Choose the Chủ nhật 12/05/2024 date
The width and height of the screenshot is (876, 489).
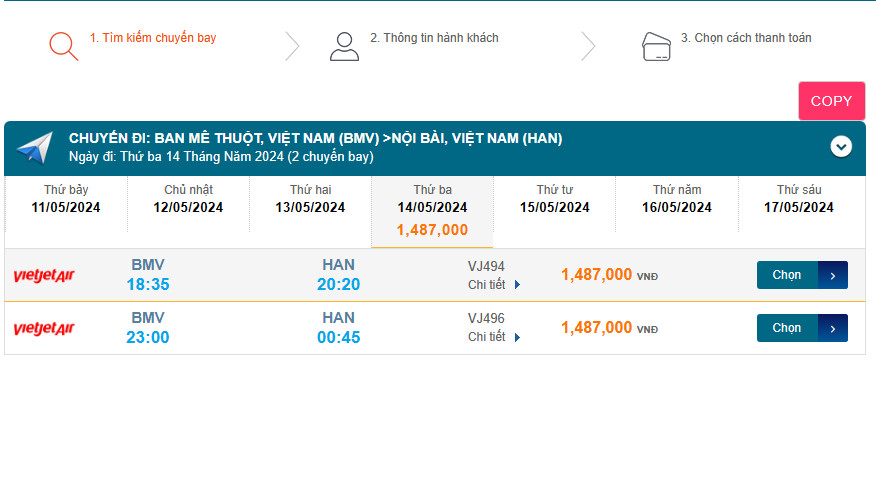click(x=188, y=199)
